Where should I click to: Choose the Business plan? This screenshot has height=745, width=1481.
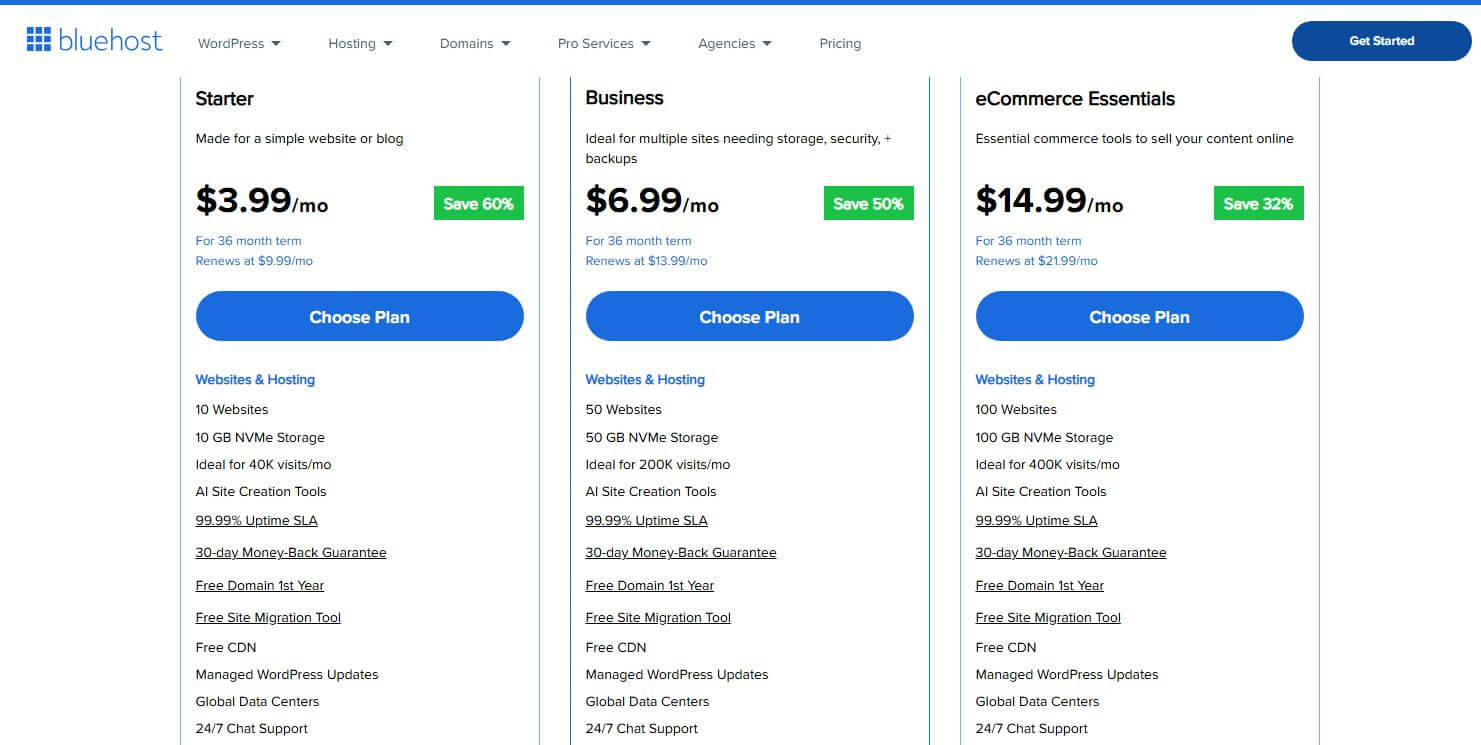749,317
